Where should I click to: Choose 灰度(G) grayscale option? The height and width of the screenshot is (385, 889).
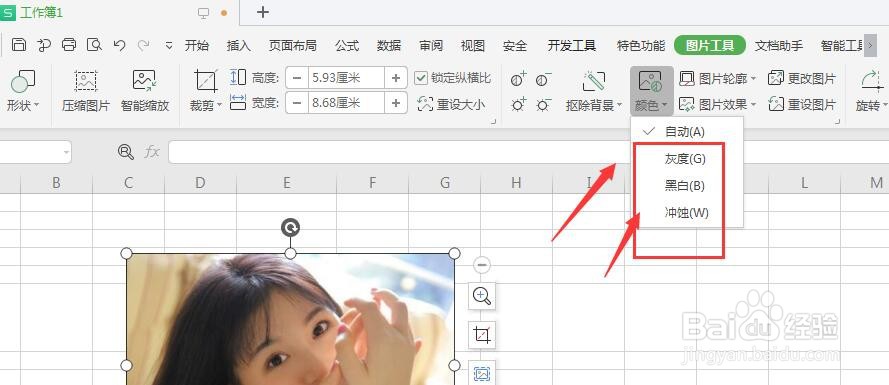(x=687, y=159)
